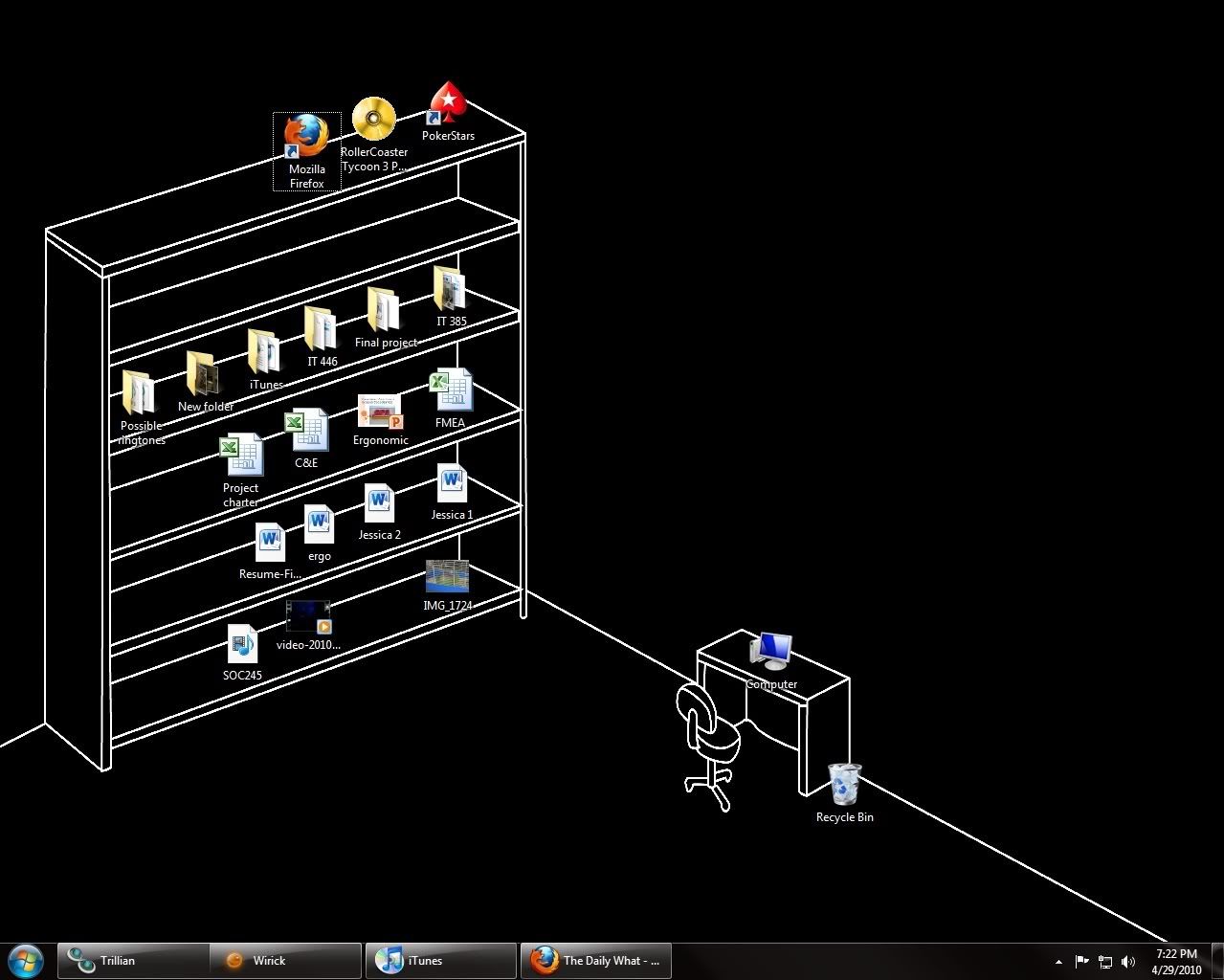
Task: Switch to The Daily What Firefox window
Action: click(595, 961)
